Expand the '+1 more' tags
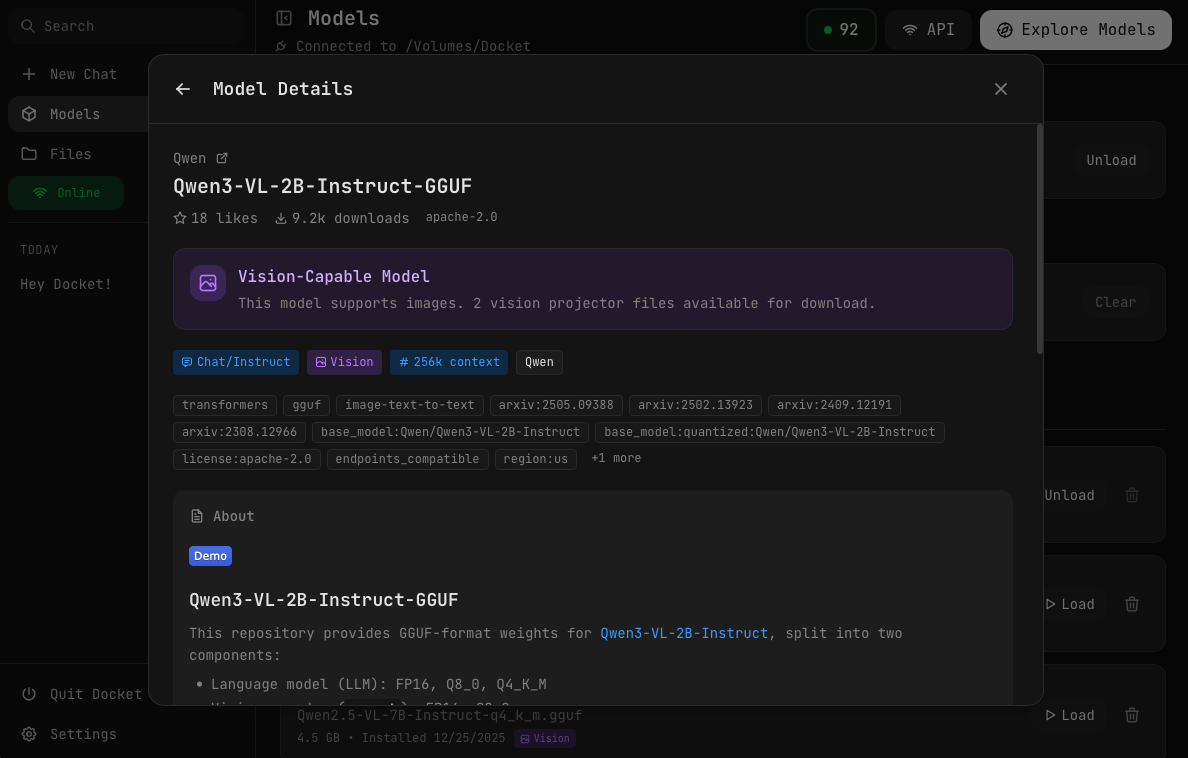This screenshot has height=758, width=1188. pyautogui.click(x=616, y=458)
